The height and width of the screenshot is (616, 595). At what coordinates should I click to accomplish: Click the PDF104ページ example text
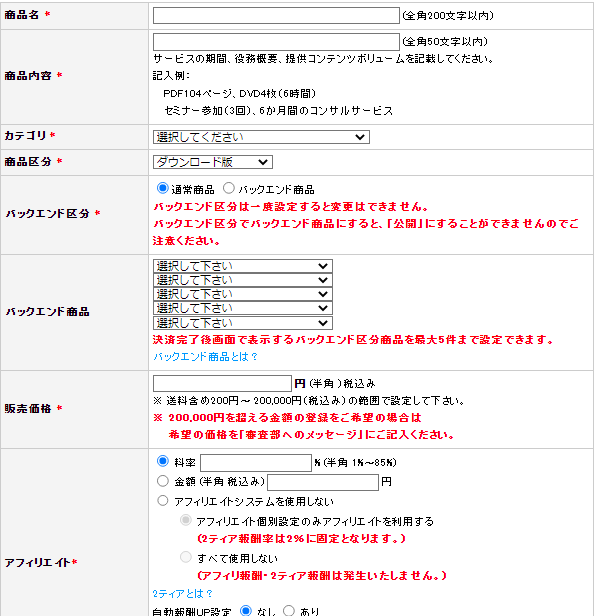click(240, 94)
